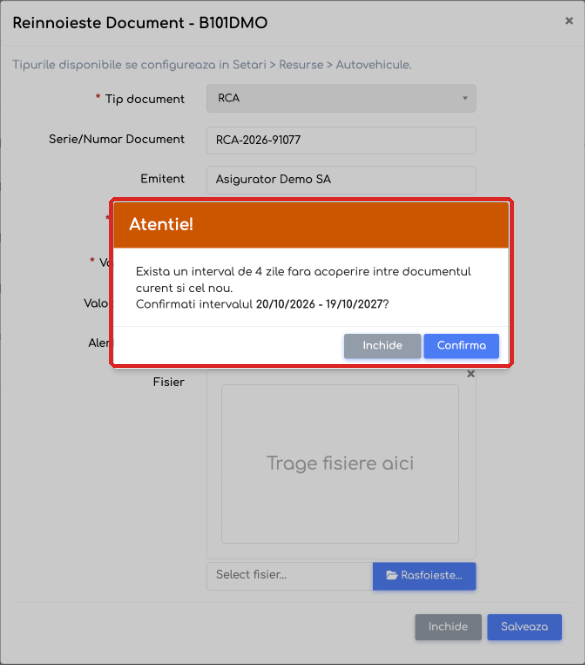The width and height of the screenshot is (585, 665).
Task: Click Inchide at the form bottom
Action: 448,626
